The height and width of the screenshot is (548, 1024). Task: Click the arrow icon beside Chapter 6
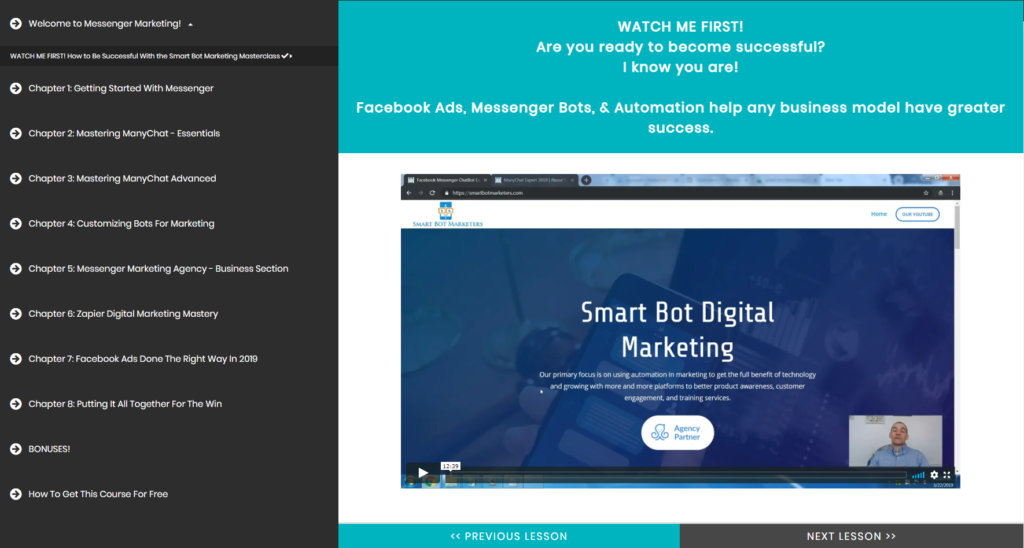coord(16,314)
